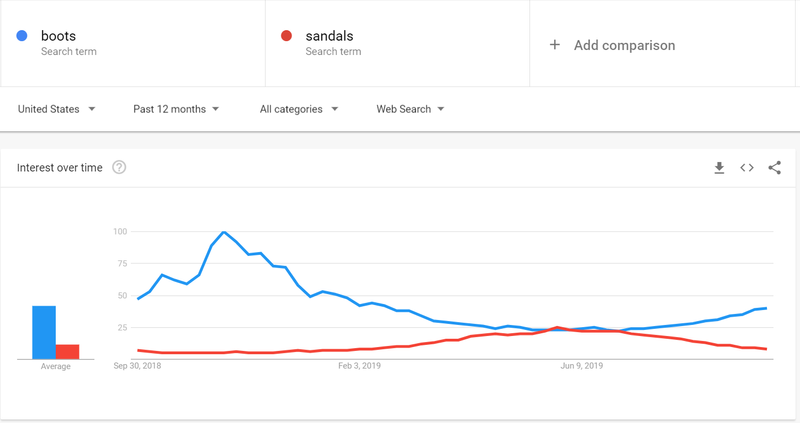Download the Interest over time data
The width and height of the screenshot is (800, 423).
point(719,168)
